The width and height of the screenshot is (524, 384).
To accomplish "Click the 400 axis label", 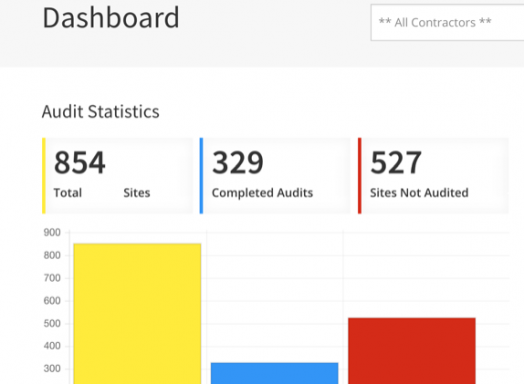I will pos(52,346).
